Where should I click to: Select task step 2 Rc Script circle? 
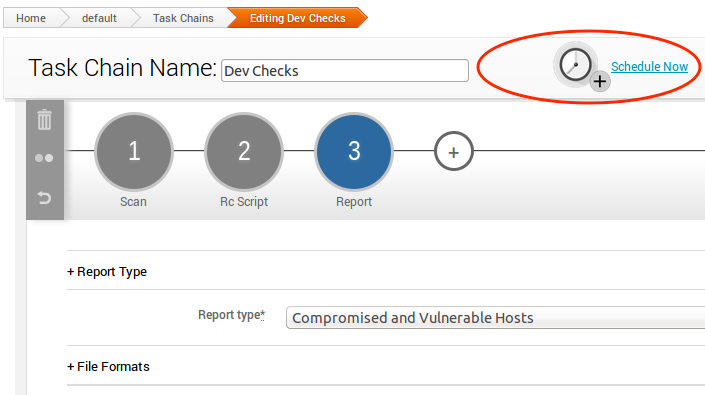(x=244, y=151)
